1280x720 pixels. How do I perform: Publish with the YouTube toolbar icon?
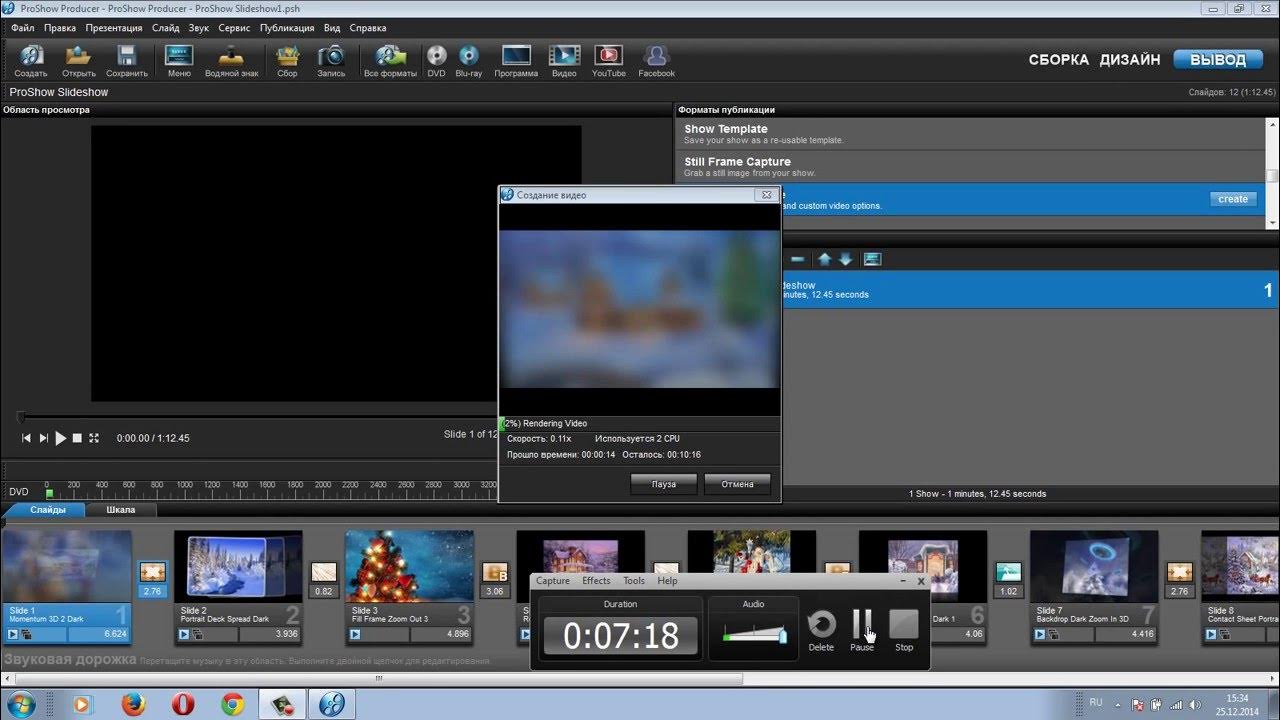(x=608, y=60)
